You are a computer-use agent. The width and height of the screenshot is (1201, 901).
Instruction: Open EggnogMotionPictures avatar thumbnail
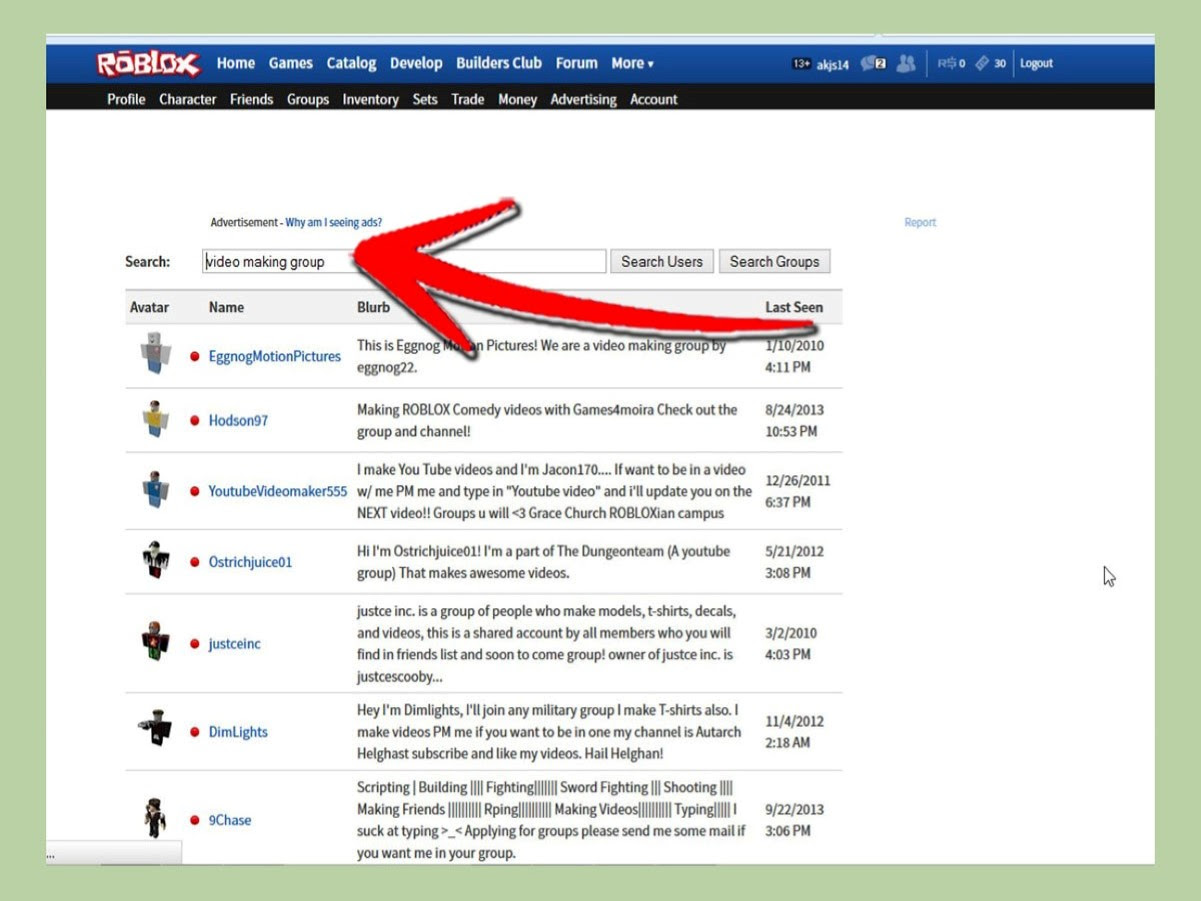(x=156, y=354)
